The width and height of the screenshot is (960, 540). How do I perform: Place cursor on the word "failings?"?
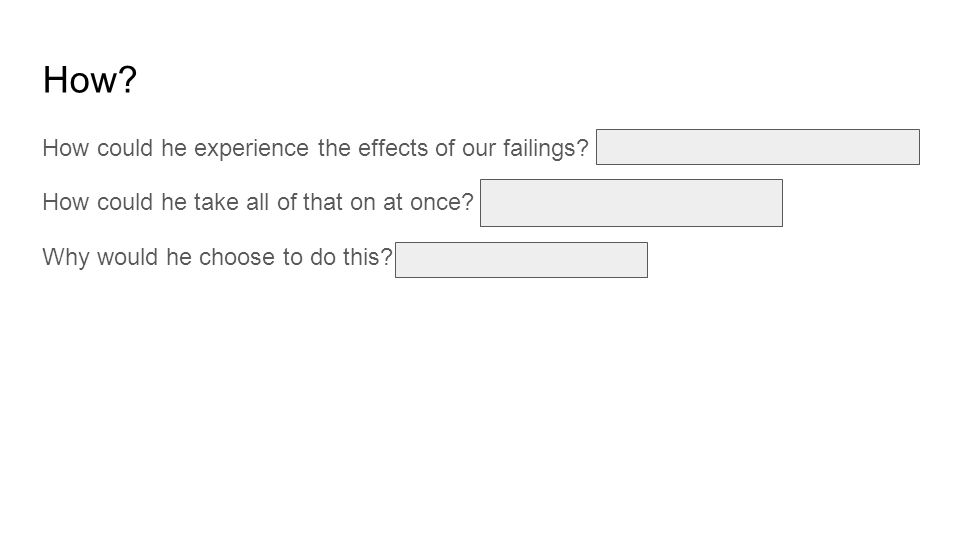[x=546, y=149]
